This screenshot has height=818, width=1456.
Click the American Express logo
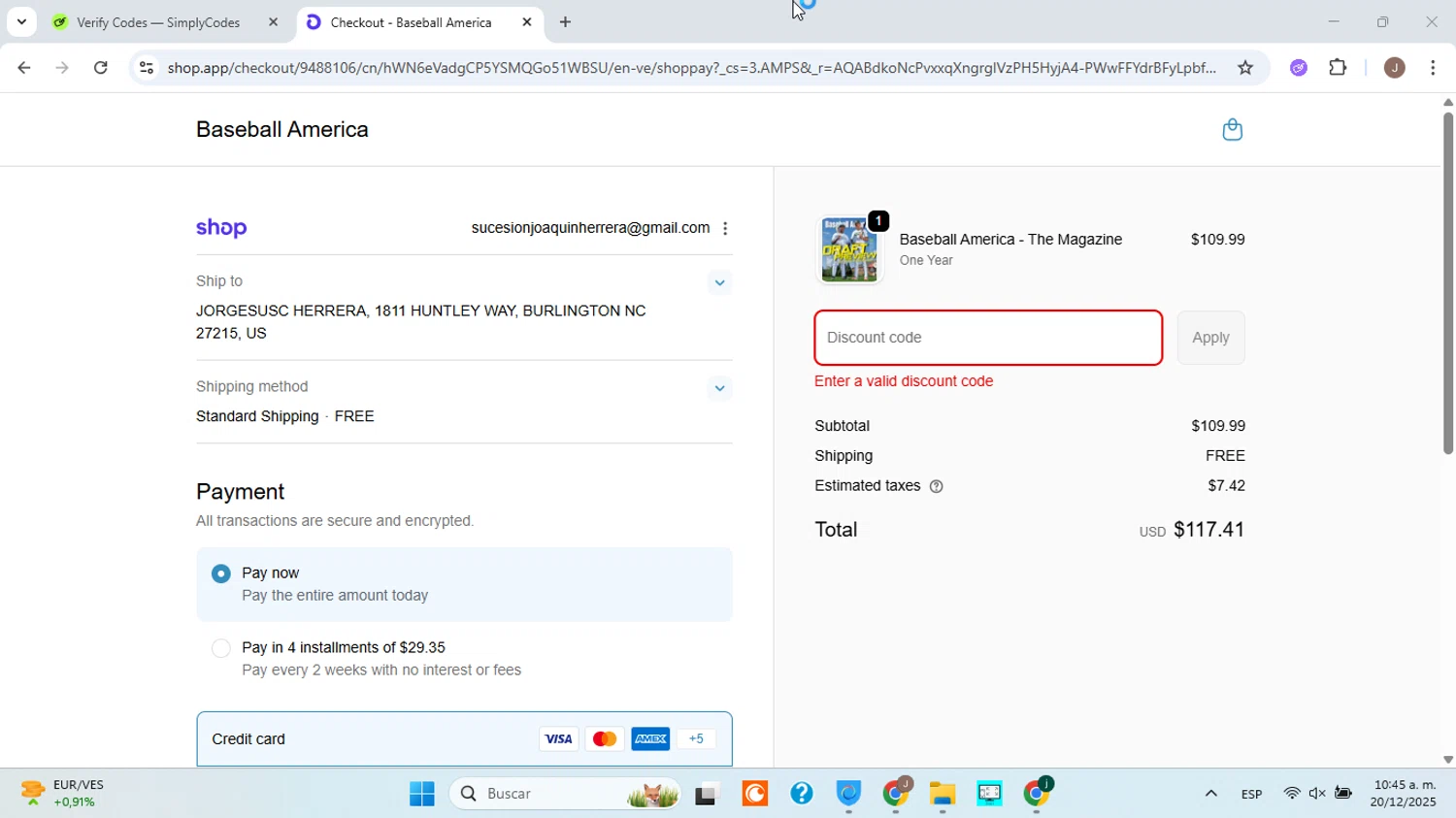(x=650, y=739)
